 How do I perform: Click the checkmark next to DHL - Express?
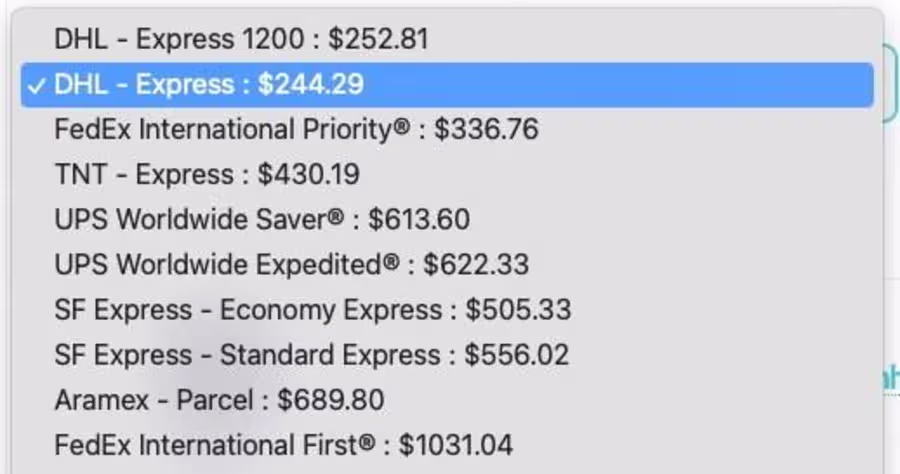(36, 86)
